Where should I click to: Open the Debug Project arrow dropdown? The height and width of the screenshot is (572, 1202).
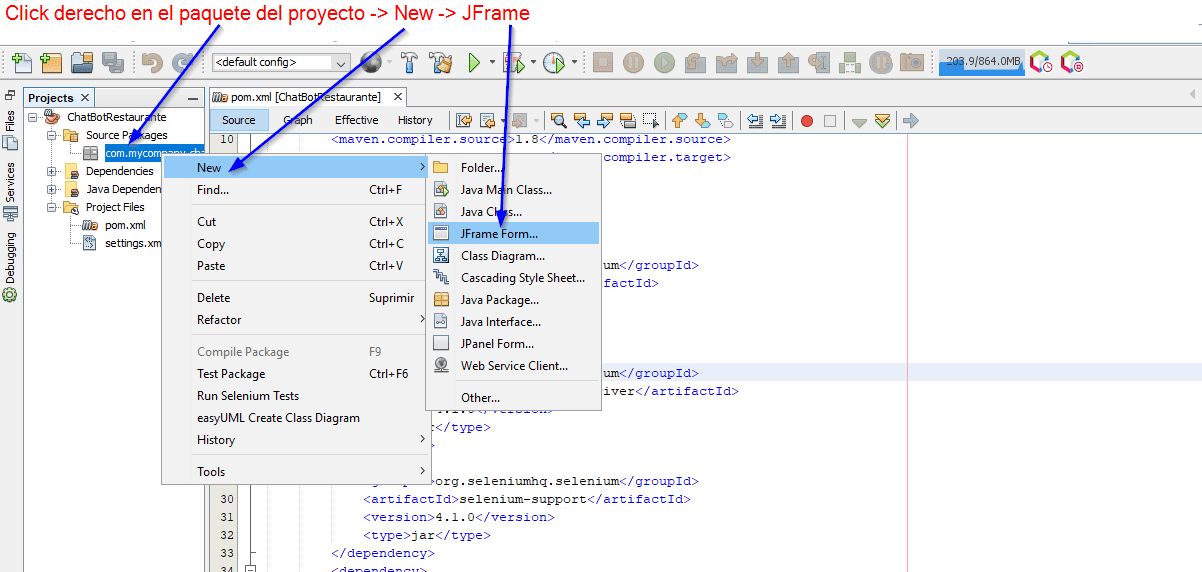533,62
